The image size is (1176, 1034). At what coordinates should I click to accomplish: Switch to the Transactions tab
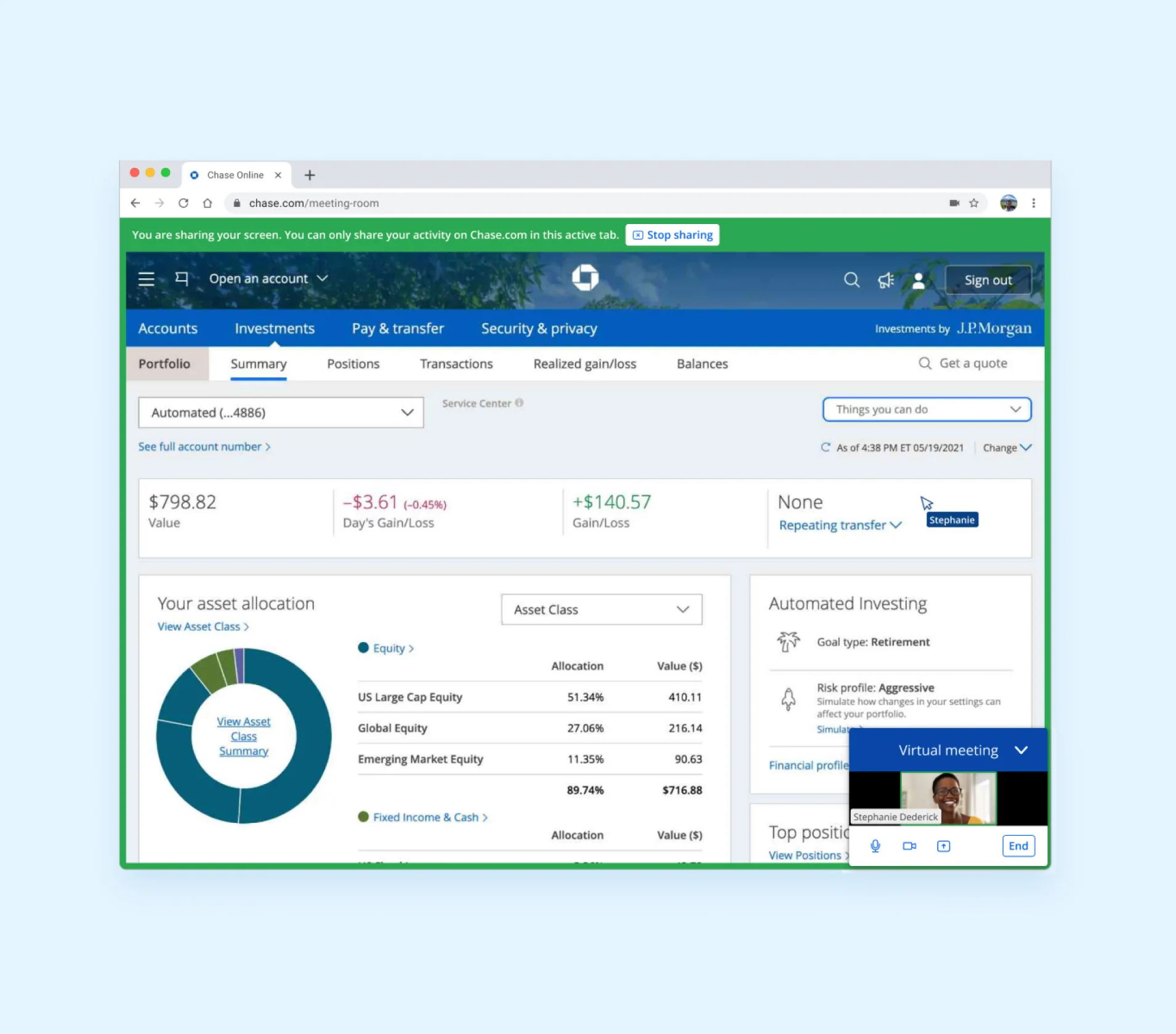pos(456,364)
